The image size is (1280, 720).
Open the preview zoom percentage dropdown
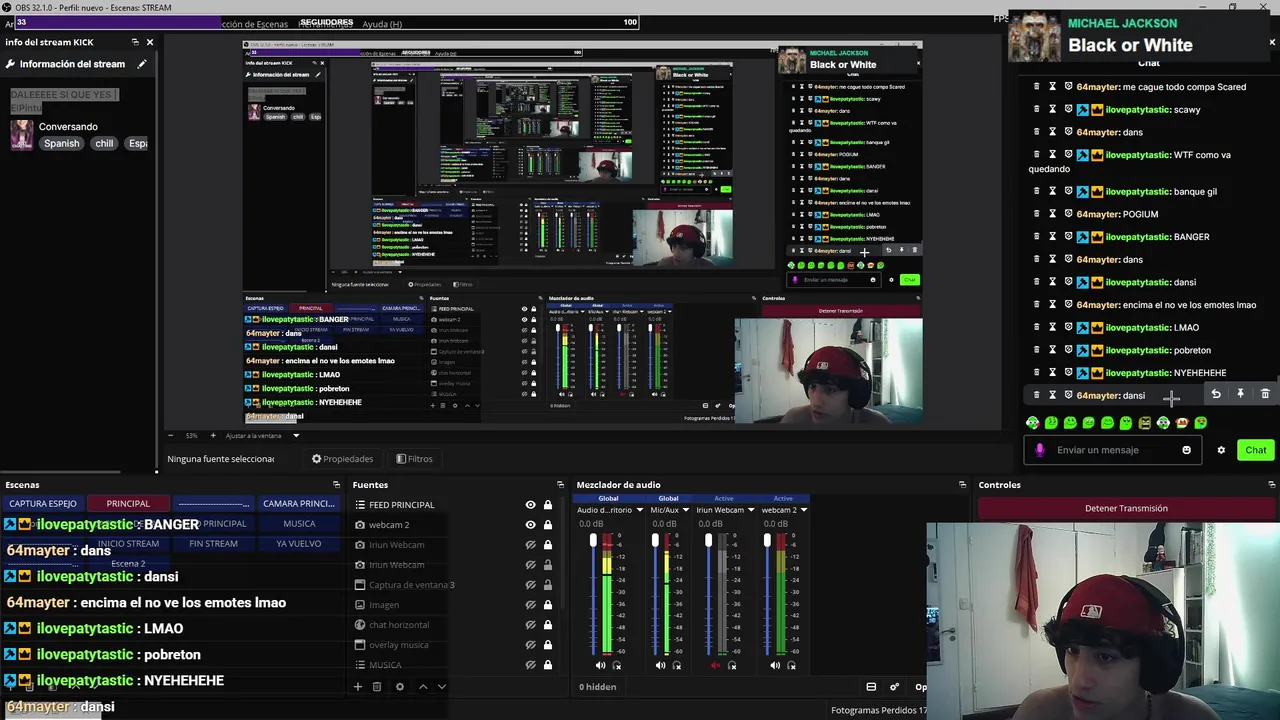tap(192, 436)
